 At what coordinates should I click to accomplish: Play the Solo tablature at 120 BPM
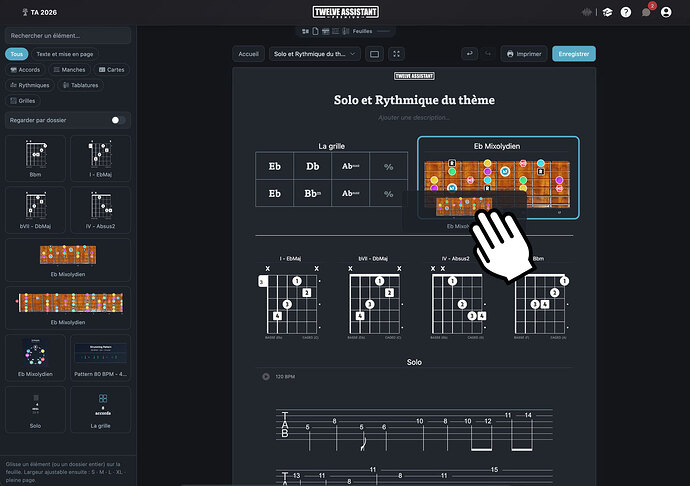[x=266, y=376]
